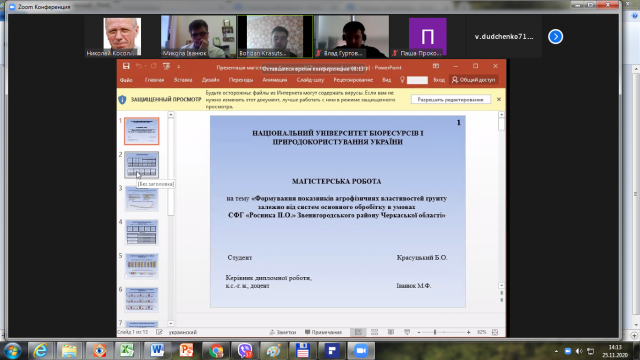
Task: Click the slide panel scroll-up arrow
Action: click(x=171, y=115)
